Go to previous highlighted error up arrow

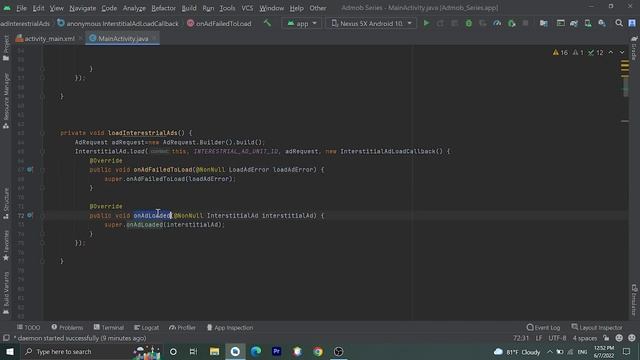pyautogui.click(x=611, y=52)
